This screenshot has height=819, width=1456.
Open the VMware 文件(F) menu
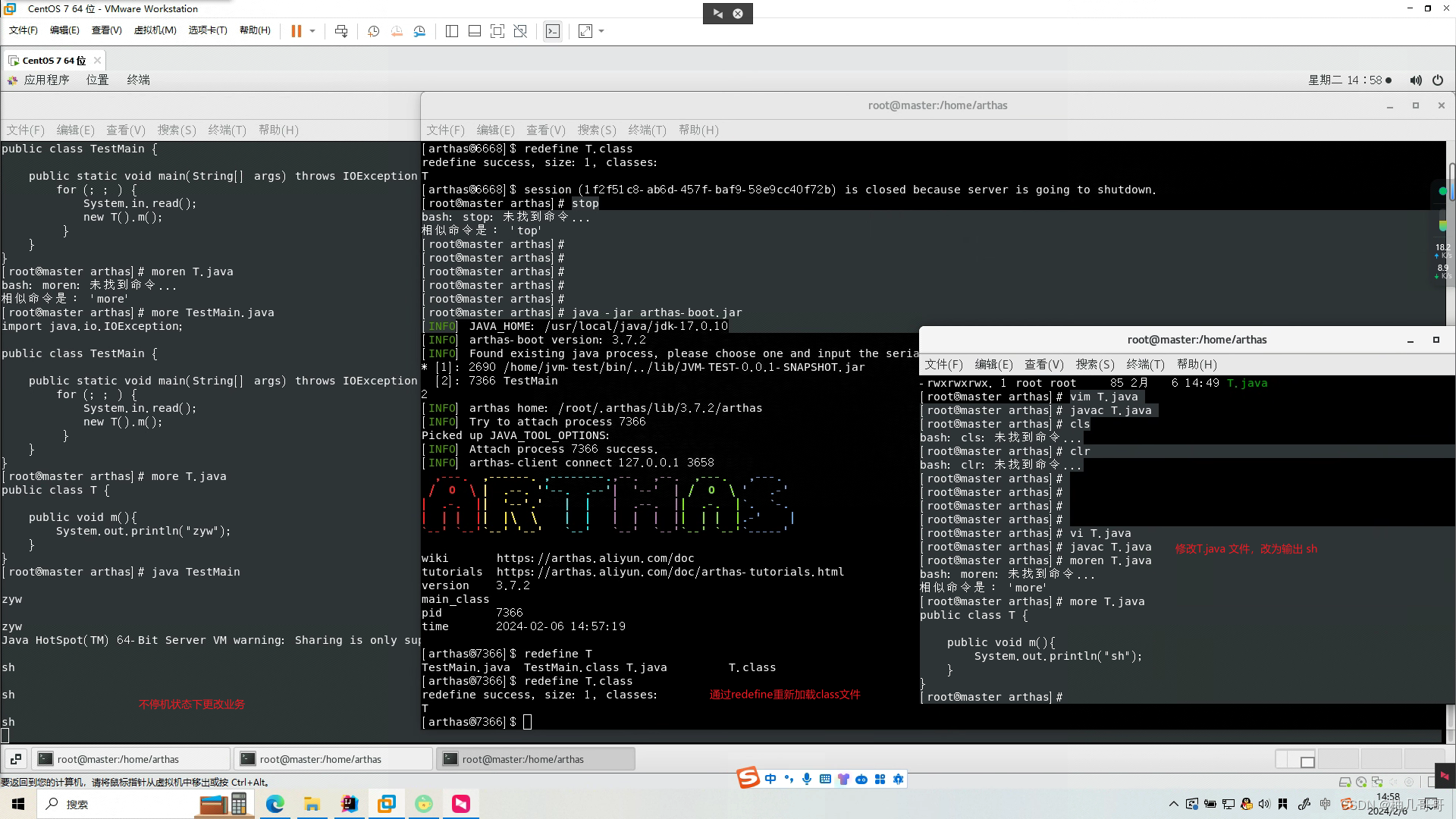[24, 30]
